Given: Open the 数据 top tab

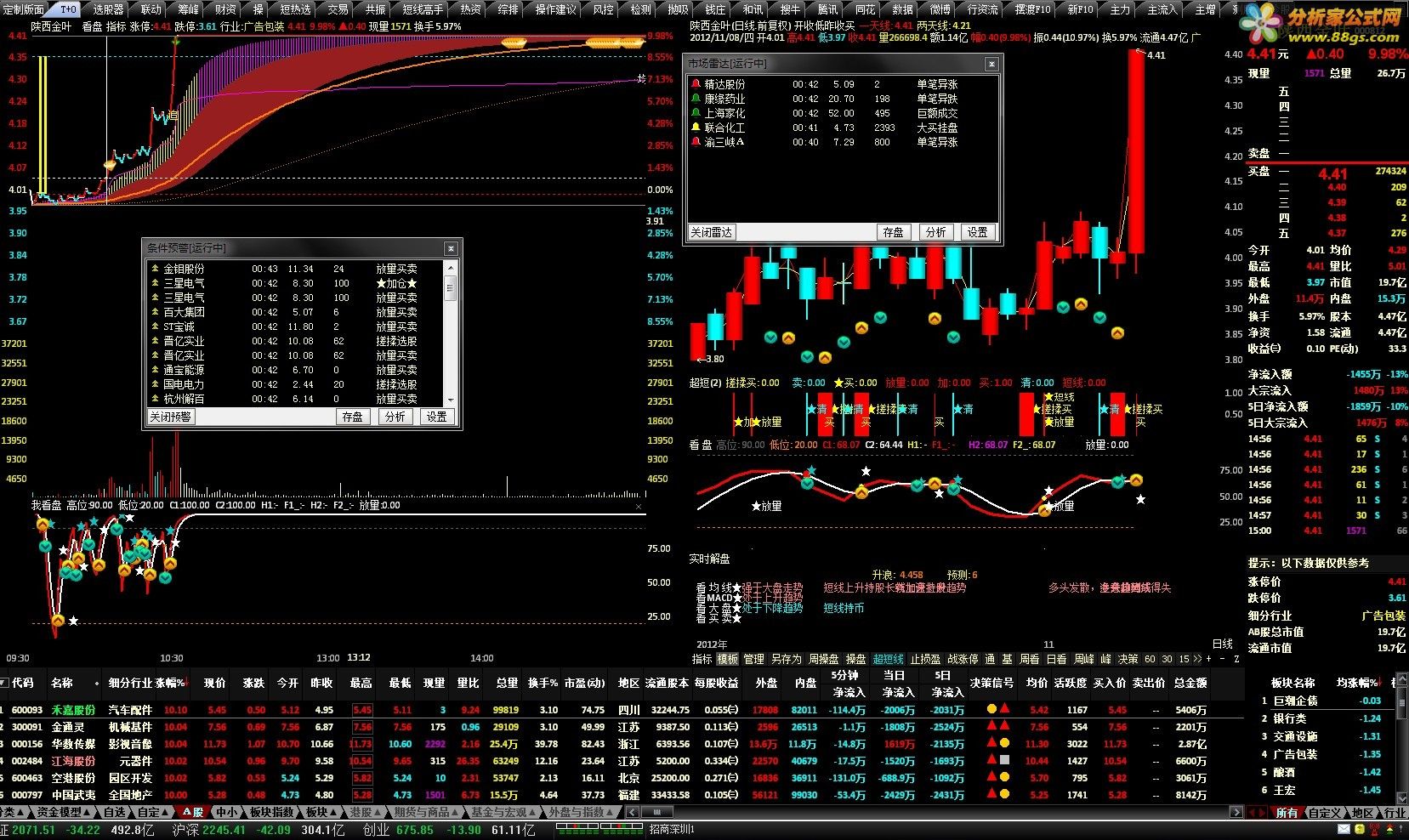Looking at the screenshot, I should point(902,9).
